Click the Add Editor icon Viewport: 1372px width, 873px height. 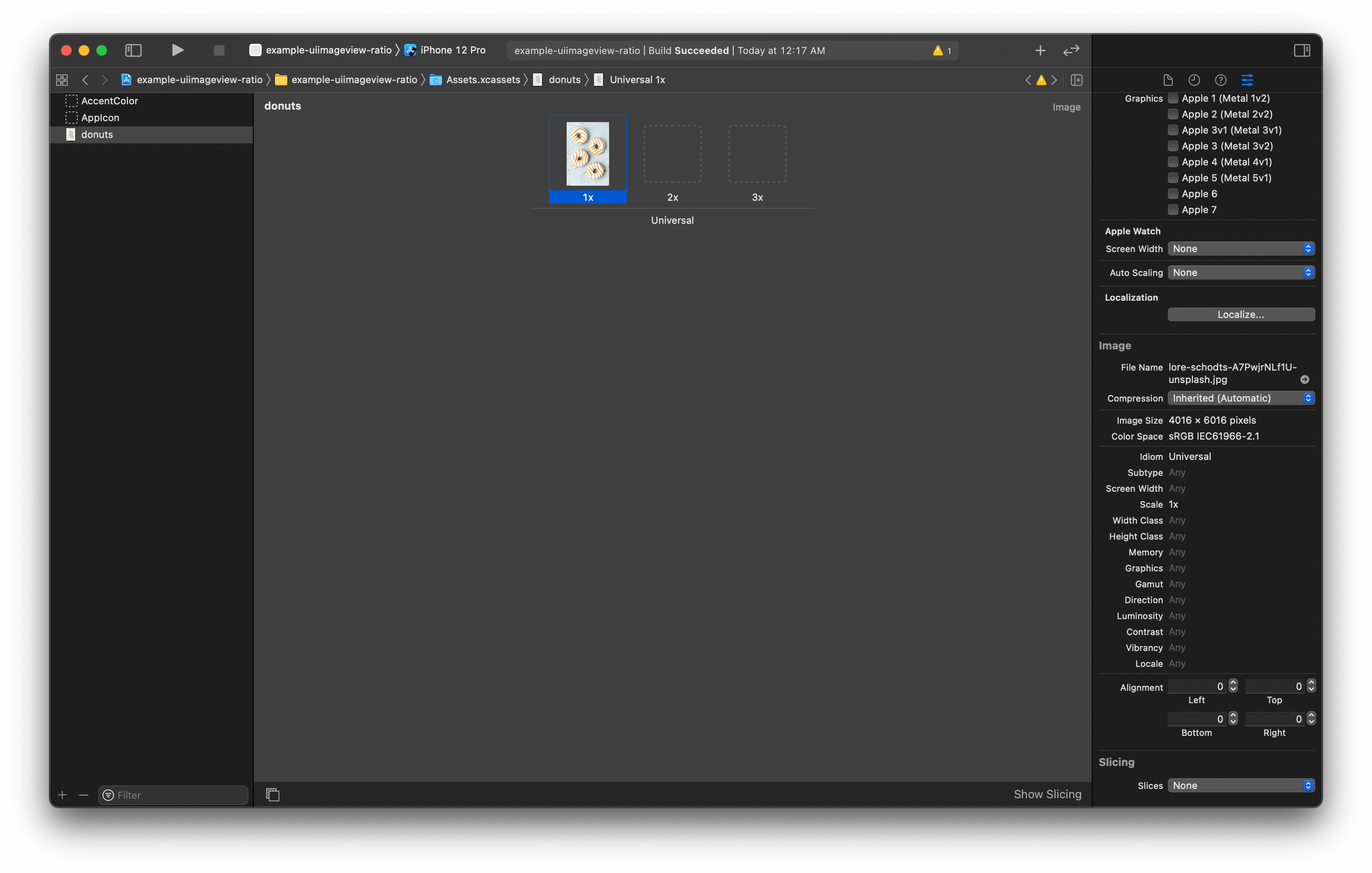[x=1076, y=80]
